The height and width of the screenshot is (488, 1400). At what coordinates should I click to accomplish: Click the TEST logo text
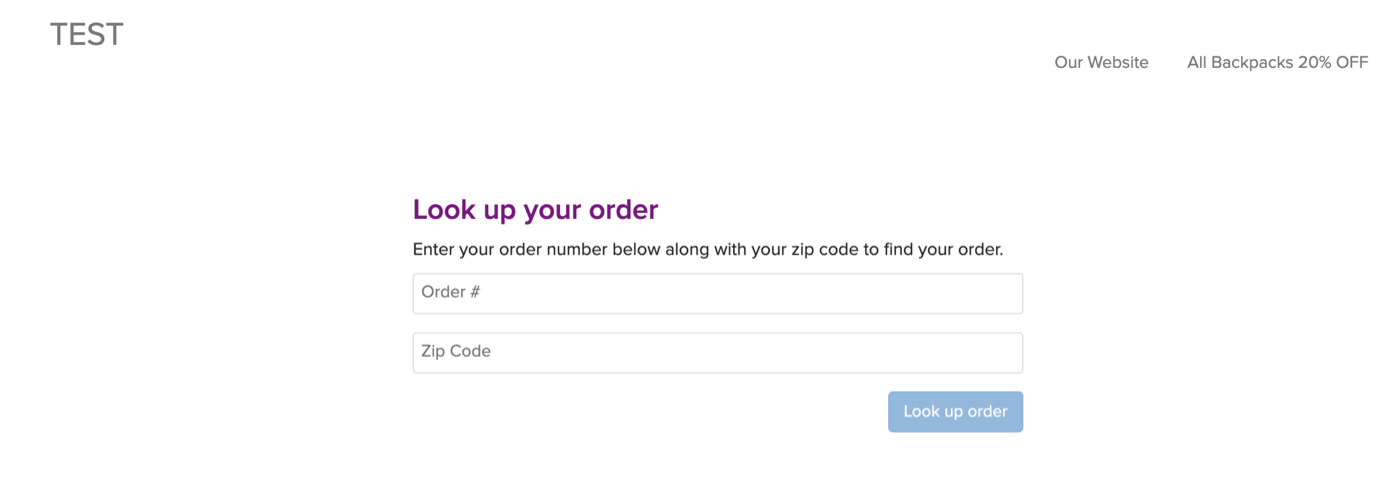tap(87, 35)
